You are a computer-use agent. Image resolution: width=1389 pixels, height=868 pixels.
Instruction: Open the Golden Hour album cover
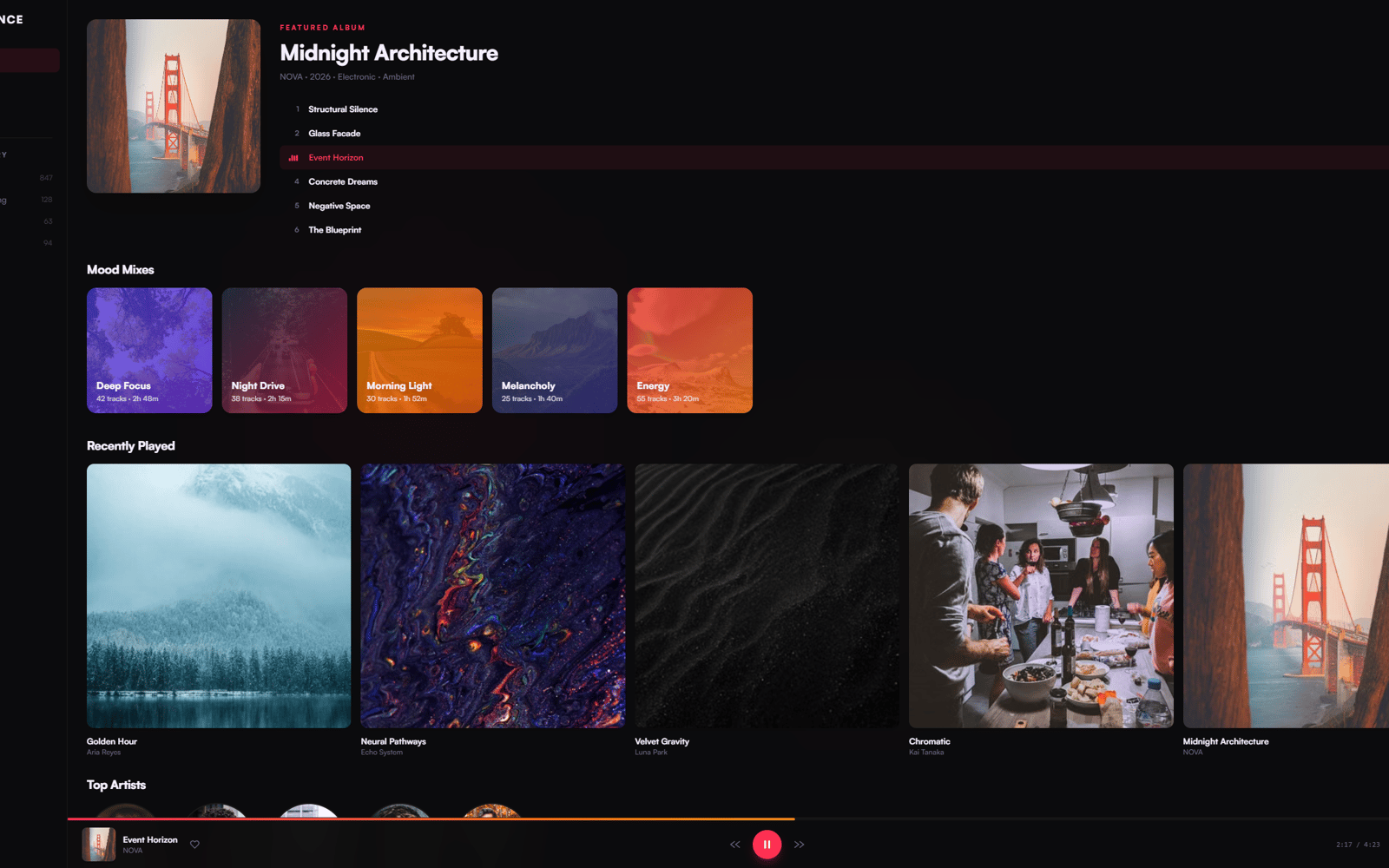pos(219,595)
